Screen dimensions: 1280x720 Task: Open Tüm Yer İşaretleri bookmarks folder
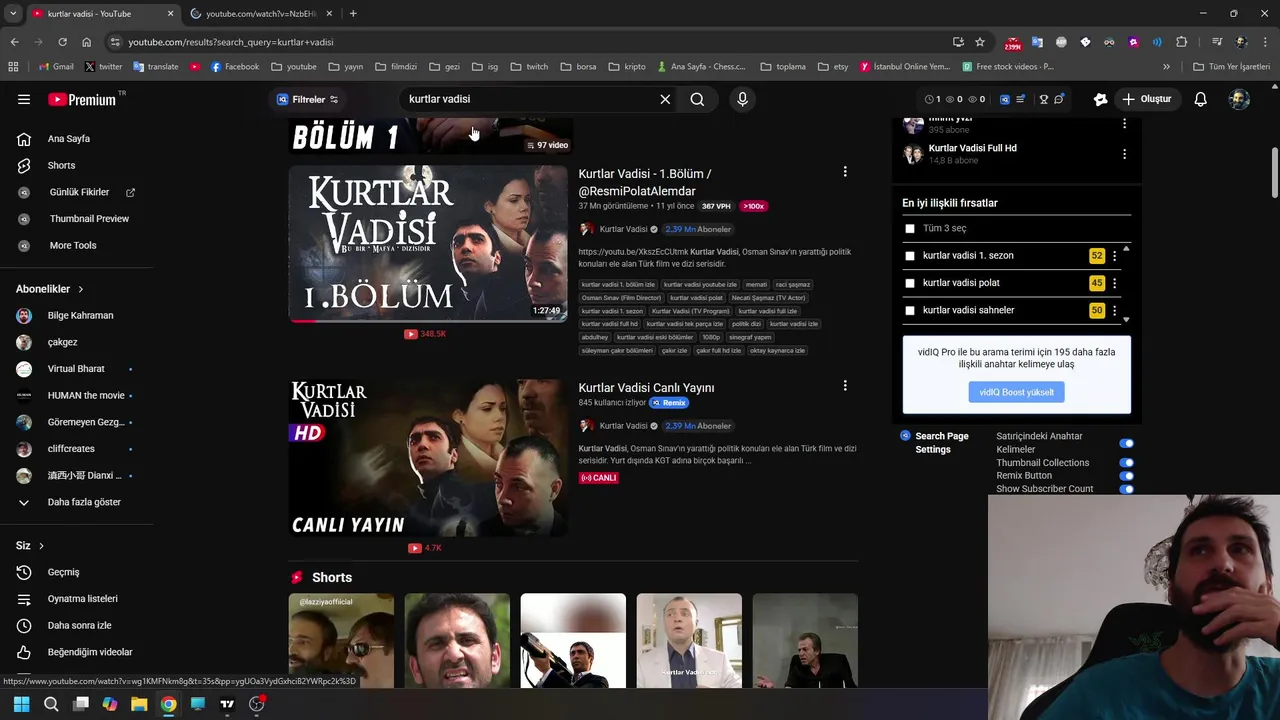point(1231,67)
